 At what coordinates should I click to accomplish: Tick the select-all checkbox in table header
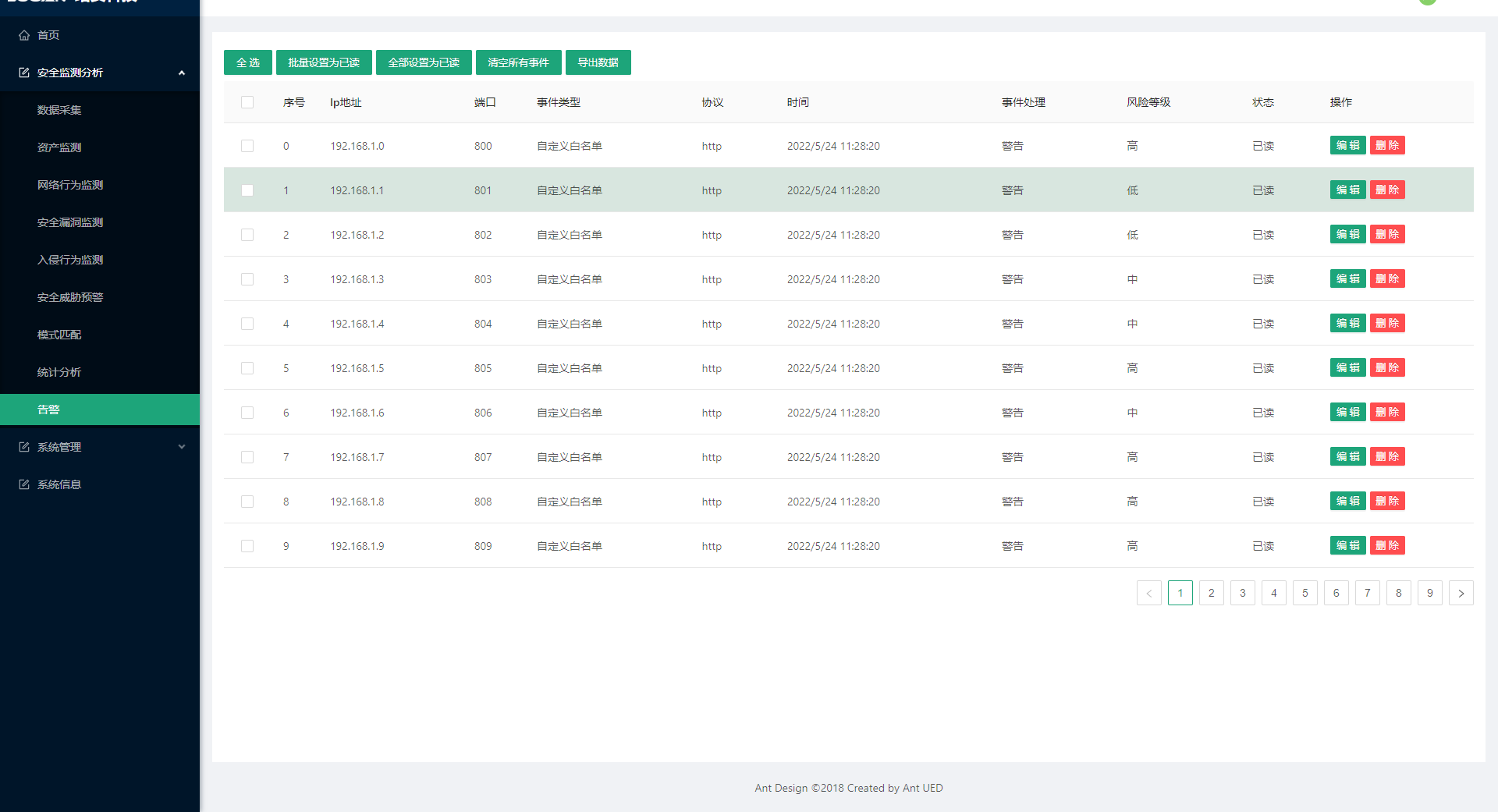[247, 102]
